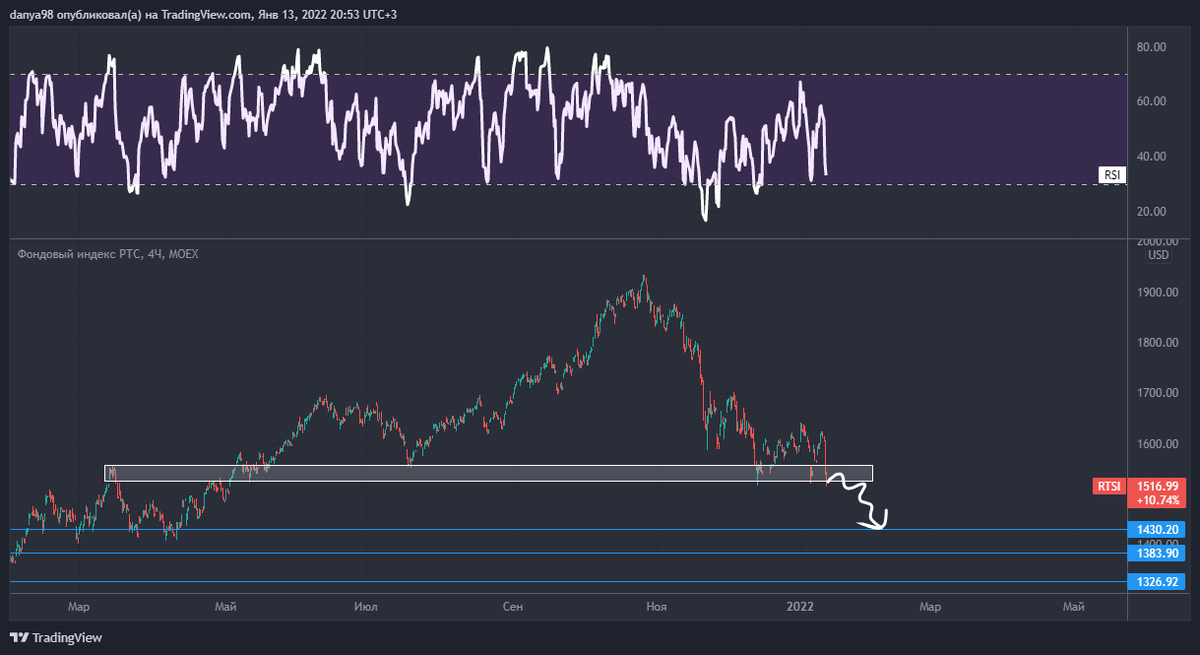
Task: Click the Июл label on time axis
Action: 366,606
